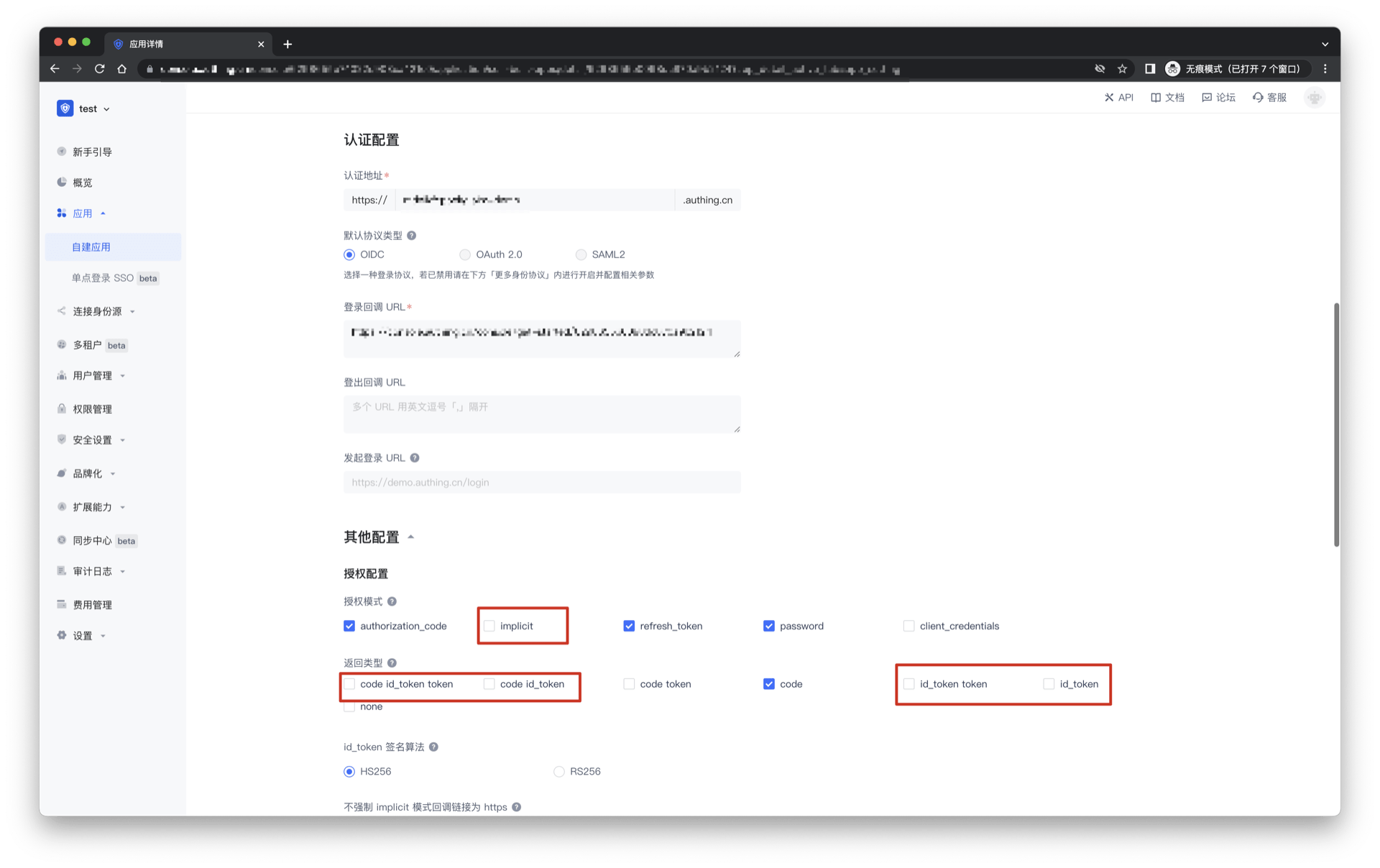Contact 客服 customer support
This screenshot has width=1380, height=868.
(1269, 97)
